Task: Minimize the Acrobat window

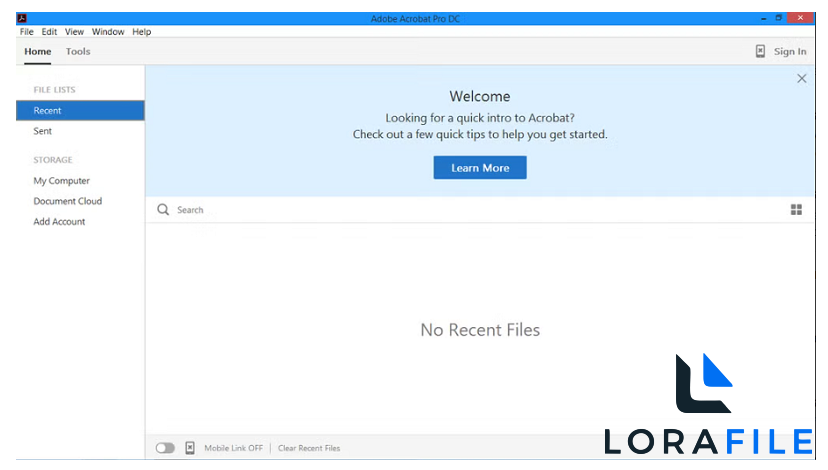Action: (764, 18)
